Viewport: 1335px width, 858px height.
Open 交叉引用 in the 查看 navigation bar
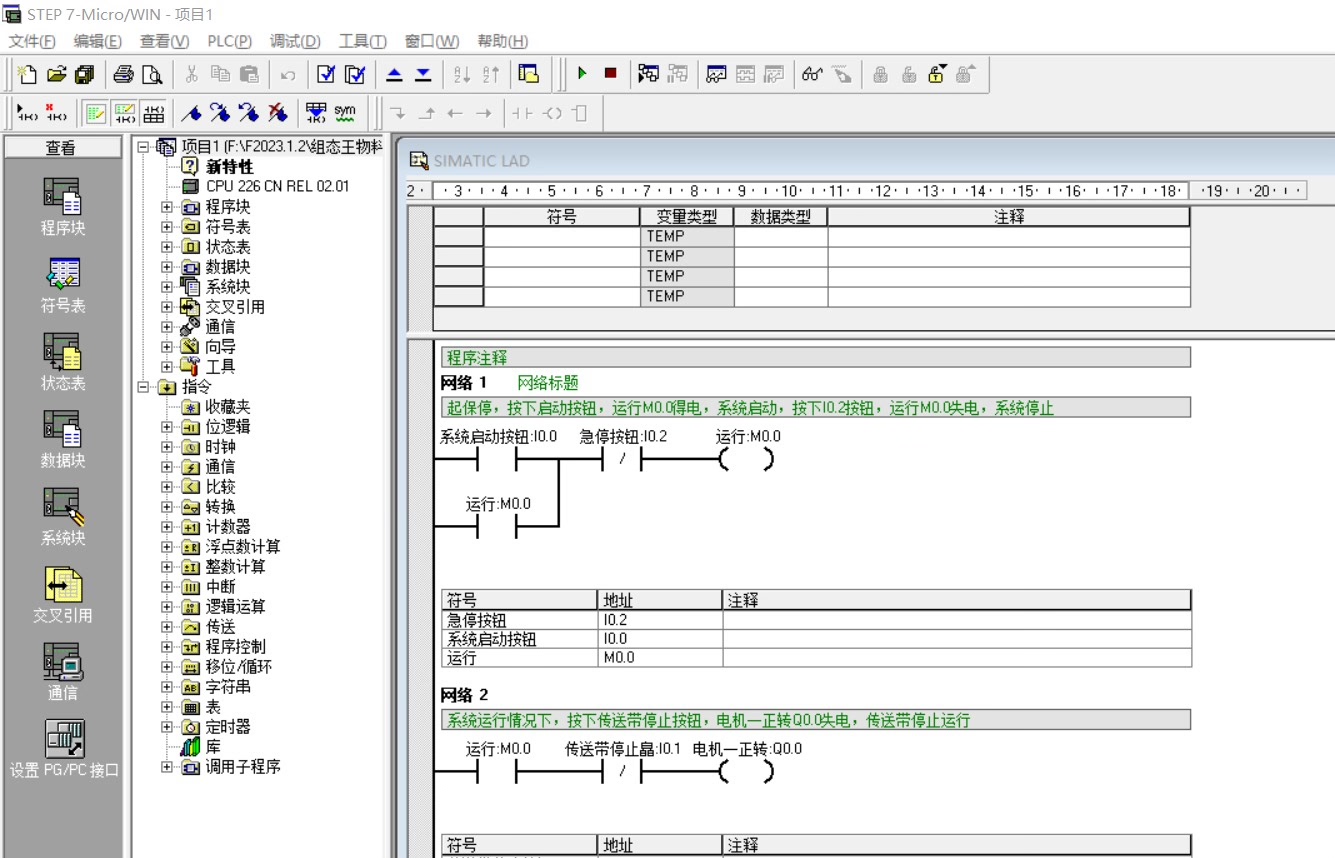[x=62, y=594]
